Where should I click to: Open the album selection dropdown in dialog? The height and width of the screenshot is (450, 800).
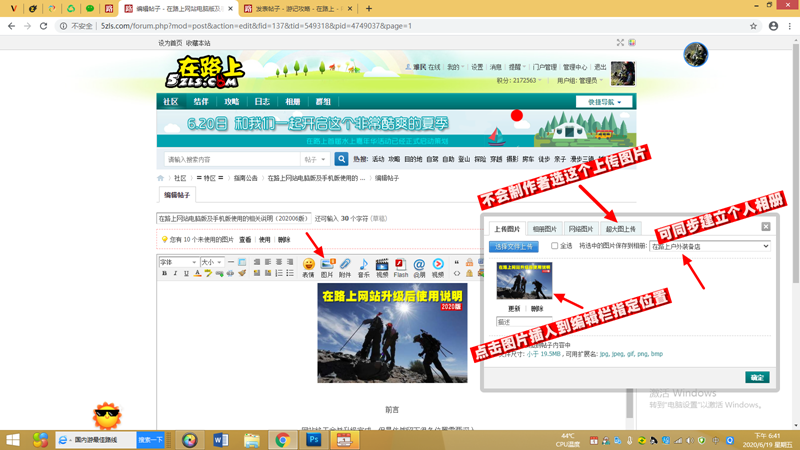(710, 246)
